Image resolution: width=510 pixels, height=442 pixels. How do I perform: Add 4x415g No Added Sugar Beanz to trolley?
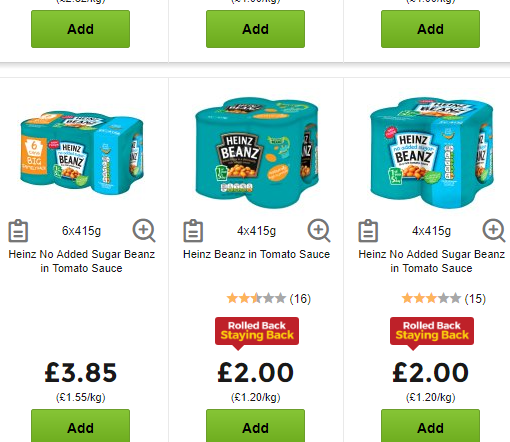(x=430, y=426)
